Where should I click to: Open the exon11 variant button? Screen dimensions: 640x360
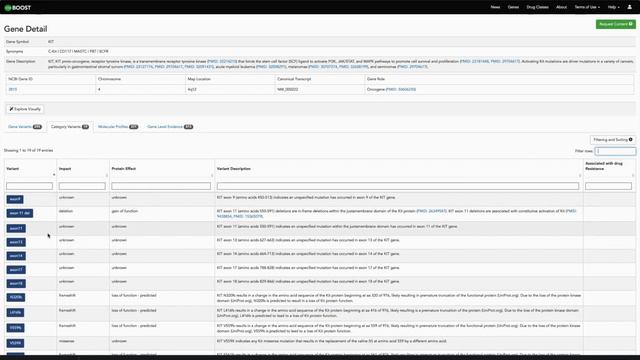click(x=16, y=229)
